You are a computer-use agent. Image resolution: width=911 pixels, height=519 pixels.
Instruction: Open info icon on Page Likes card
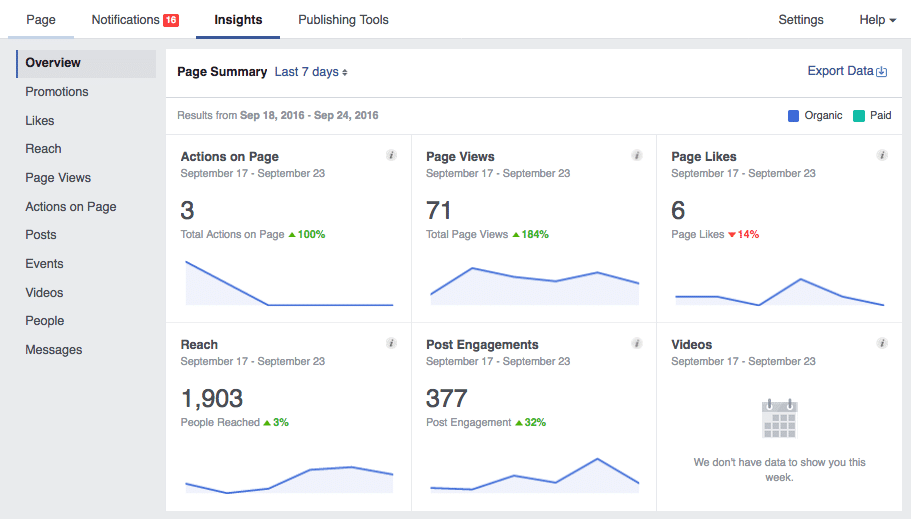pyautogui.click(x=882, y=155)
